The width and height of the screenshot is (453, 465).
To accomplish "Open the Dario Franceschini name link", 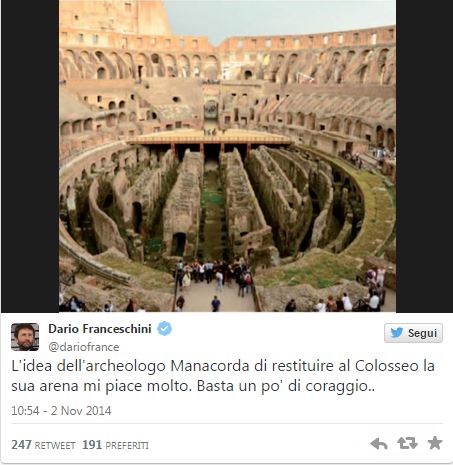I will (100, 329).
